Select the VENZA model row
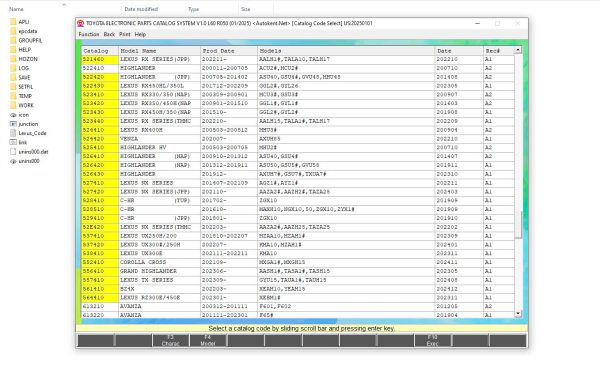 click(298, 139)
